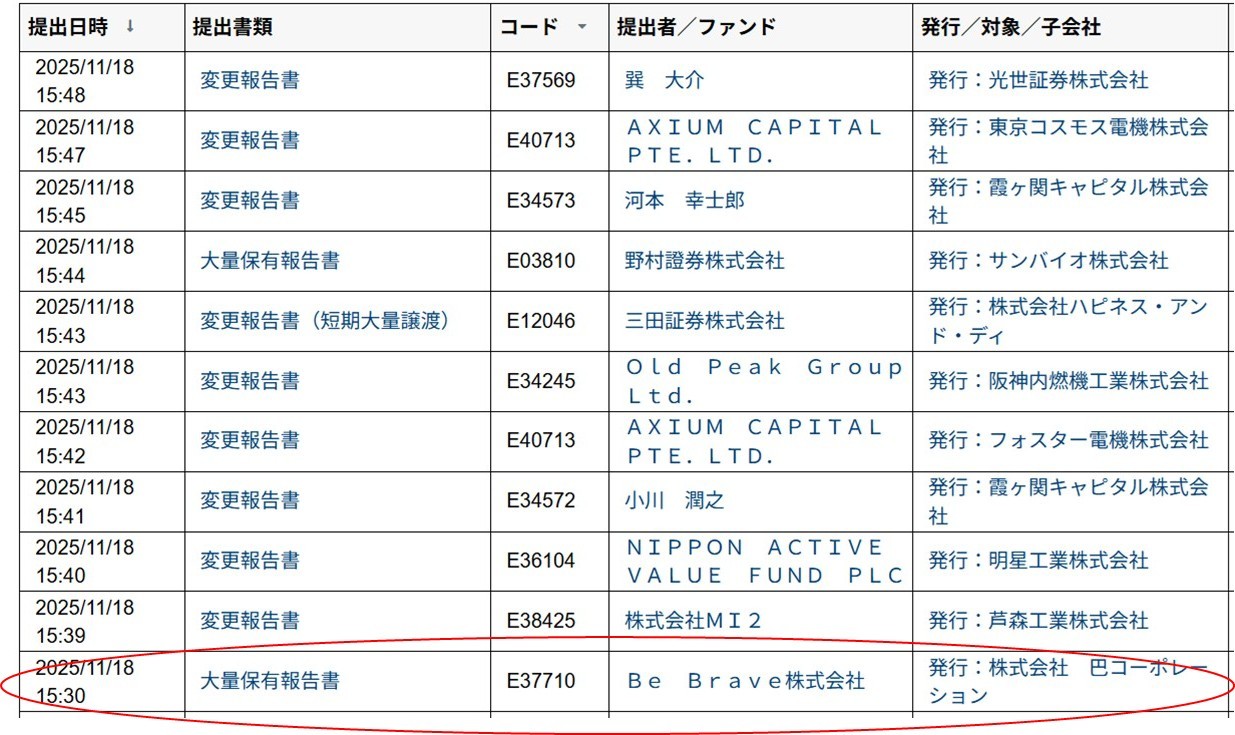Click the サンバイオ株式会社 issuer link
This screenshot has width=1235, height=735.
point(1048,261)
